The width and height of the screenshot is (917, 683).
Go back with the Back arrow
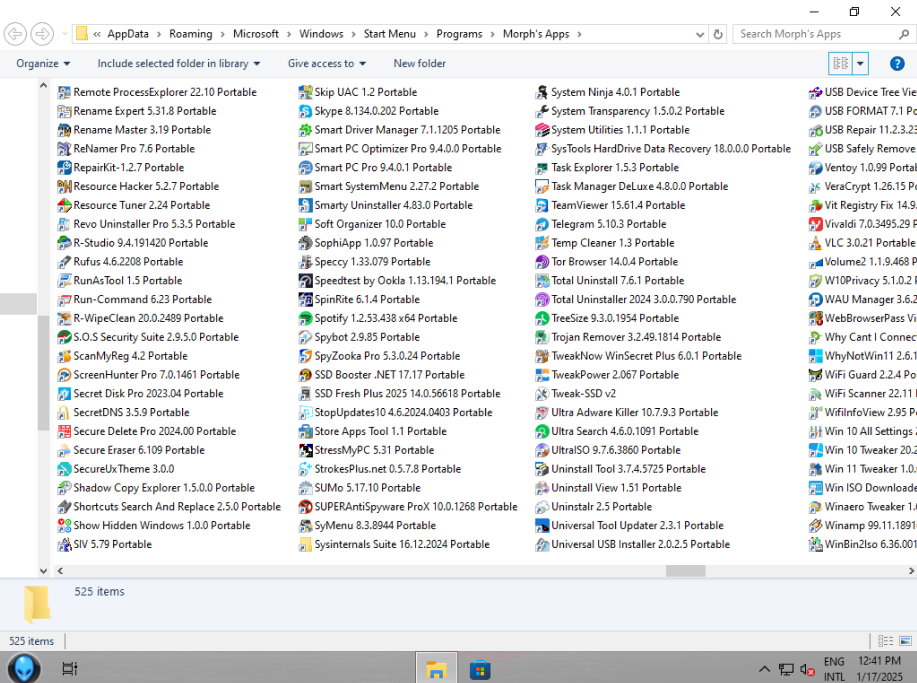[15, 34]
